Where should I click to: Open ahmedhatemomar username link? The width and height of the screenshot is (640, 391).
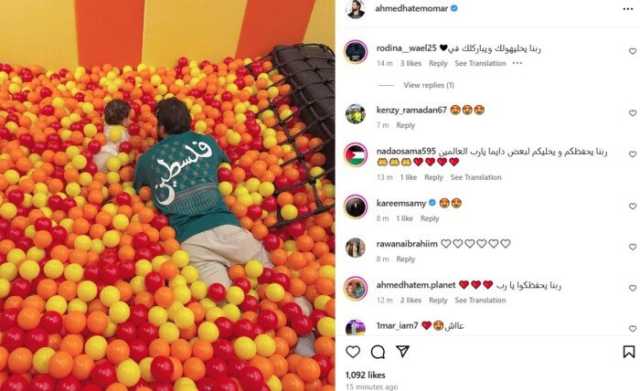click(x=411, y=8)
